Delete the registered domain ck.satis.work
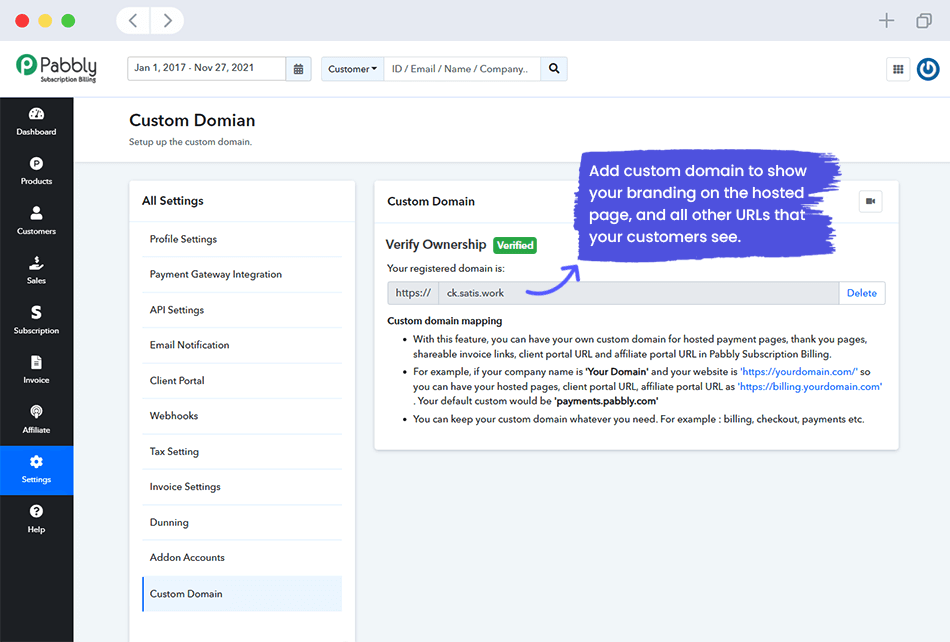950x642 pixels. pyautogui.click(x=862, y=292)
